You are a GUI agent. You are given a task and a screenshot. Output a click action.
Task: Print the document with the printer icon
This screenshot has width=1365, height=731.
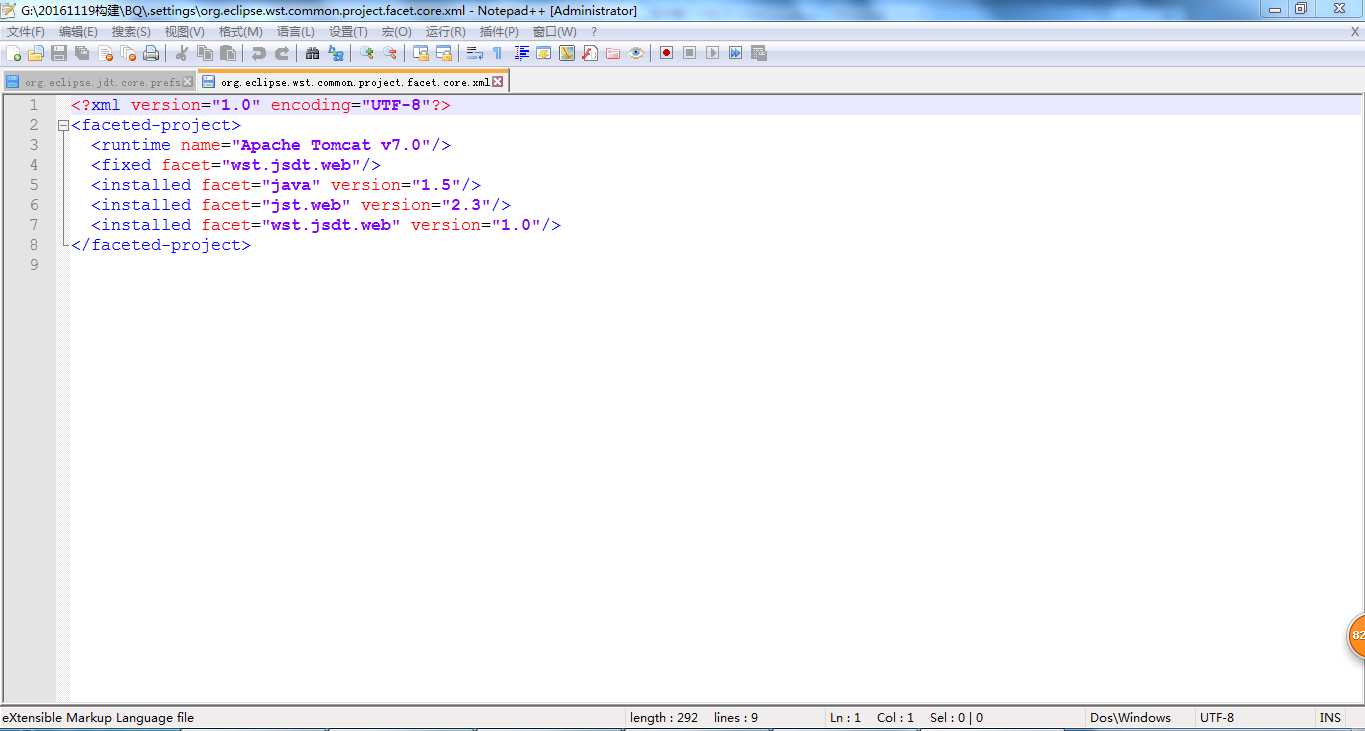tap(151, 53)
